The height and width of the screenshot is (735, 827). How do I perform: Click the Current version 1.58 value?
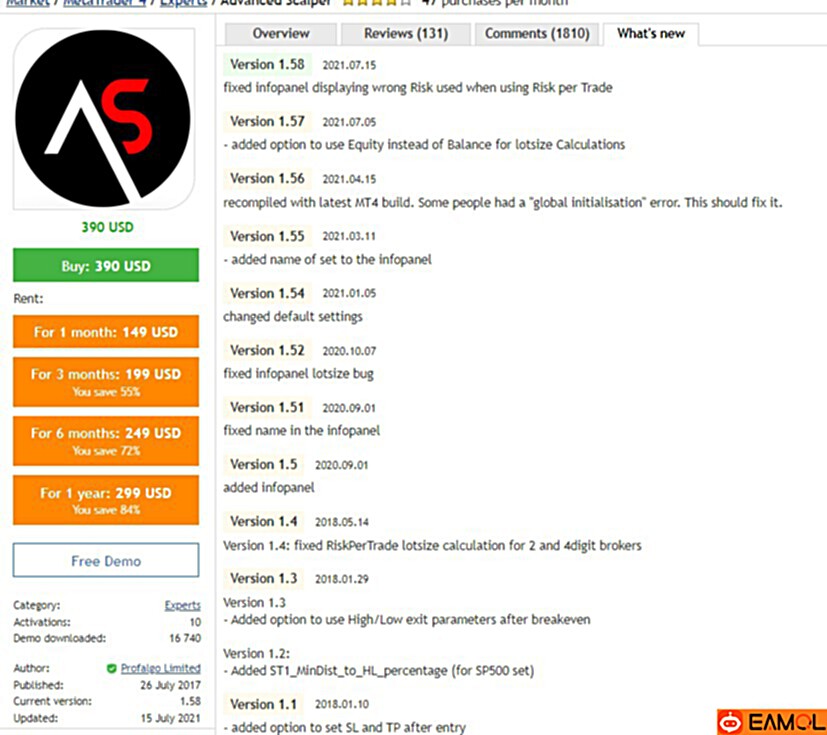(190, 701)
